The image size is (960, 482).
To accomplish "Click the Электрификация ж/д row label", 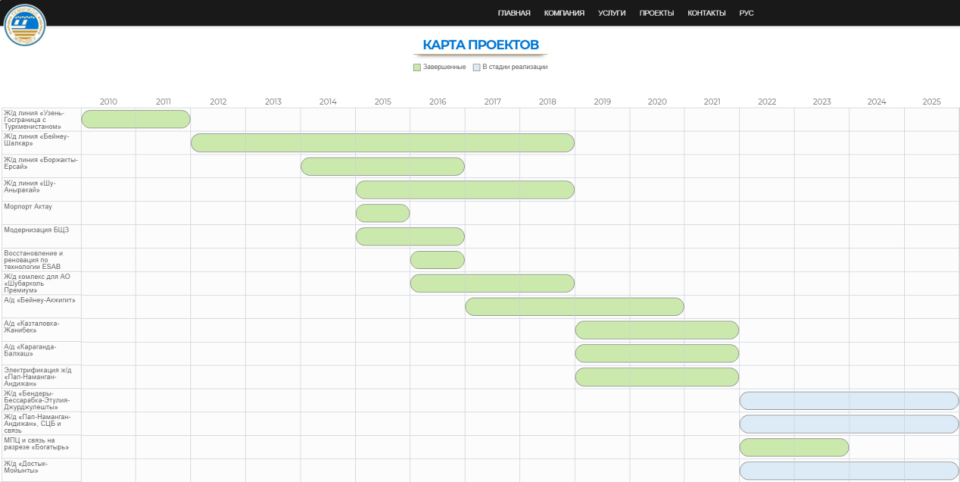I will tap(37, 377).
